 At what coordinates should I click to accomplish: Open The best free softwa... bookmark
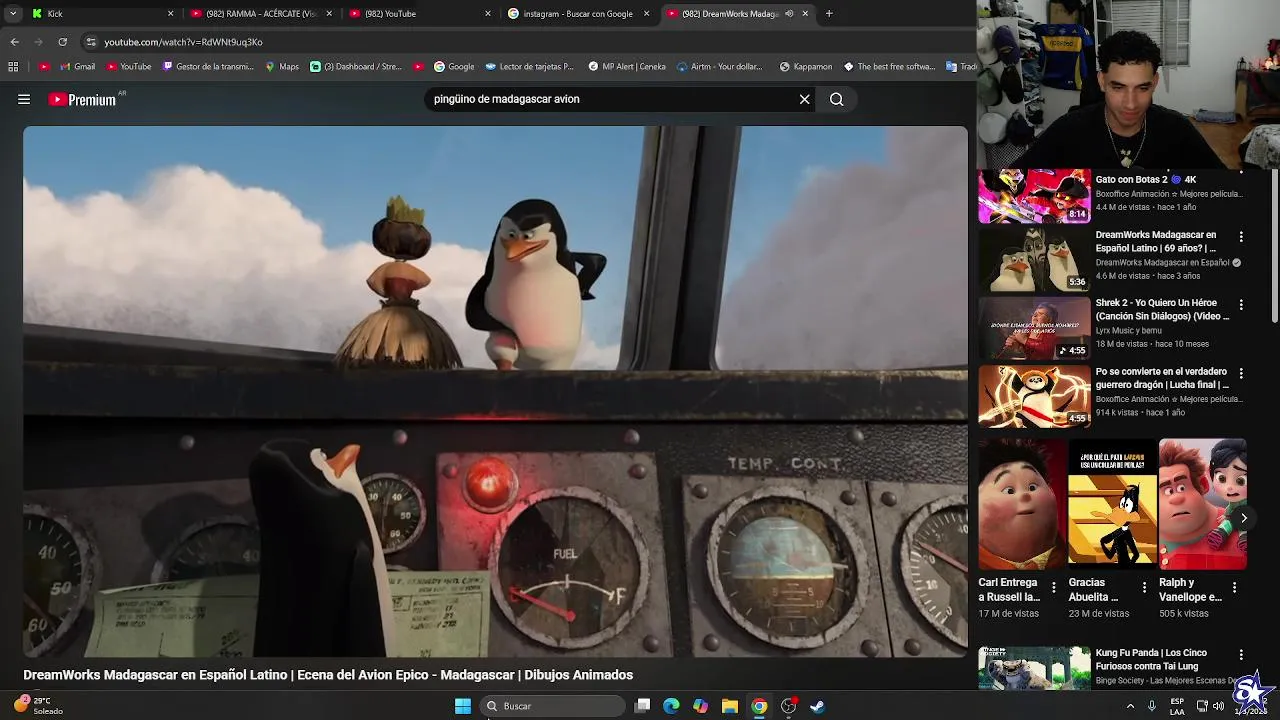[889, 67]
